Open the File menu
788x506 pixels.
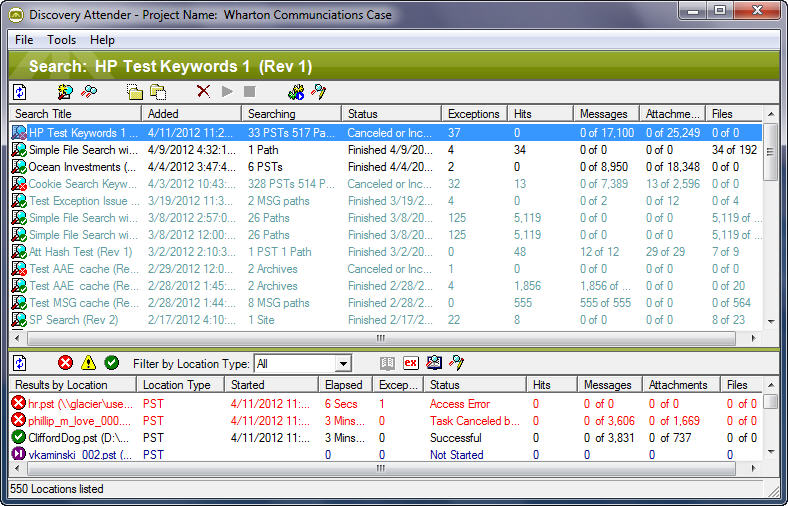24,40
